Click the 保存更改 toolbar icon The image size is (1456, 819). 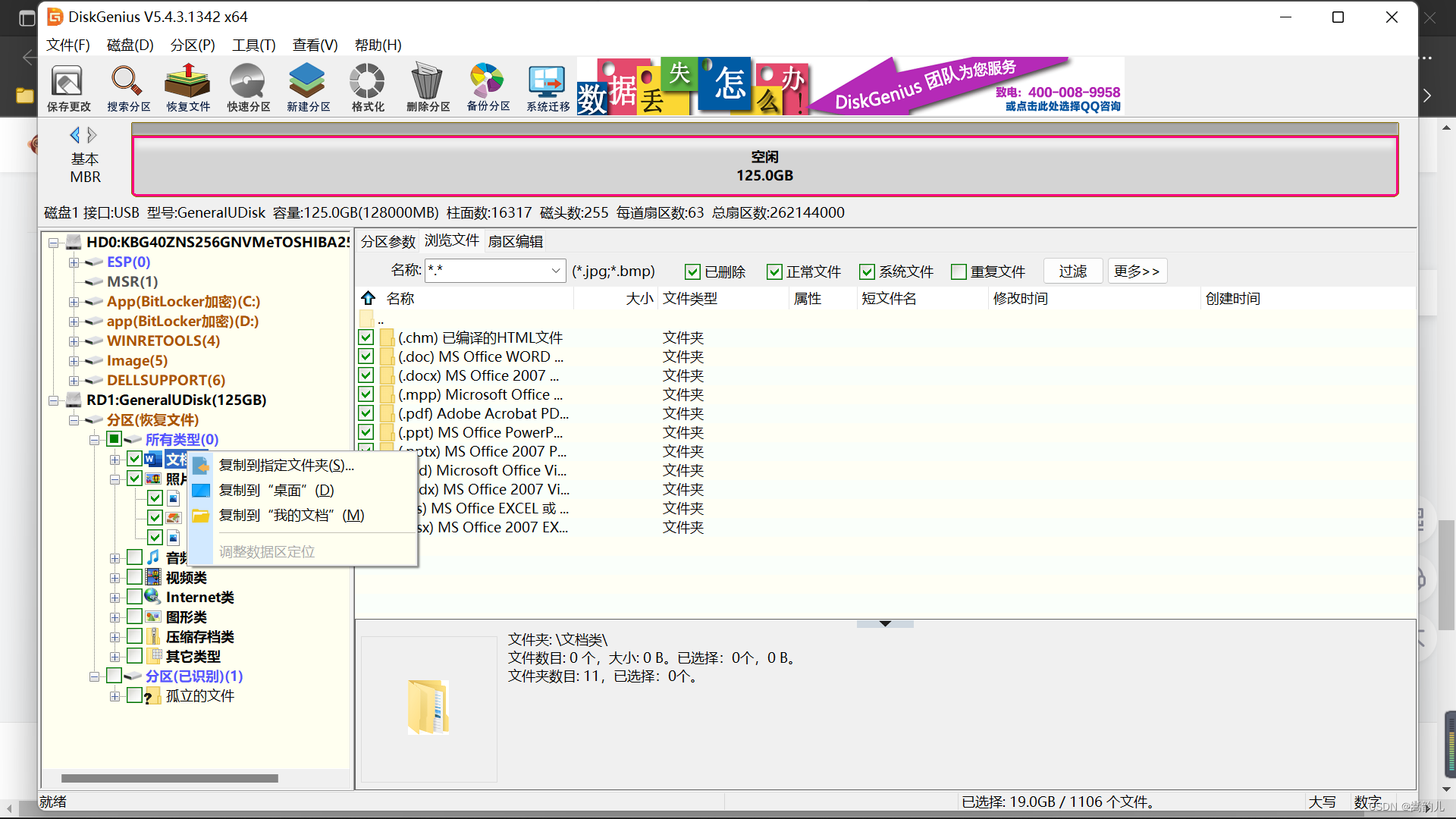[x=67, y=86]
